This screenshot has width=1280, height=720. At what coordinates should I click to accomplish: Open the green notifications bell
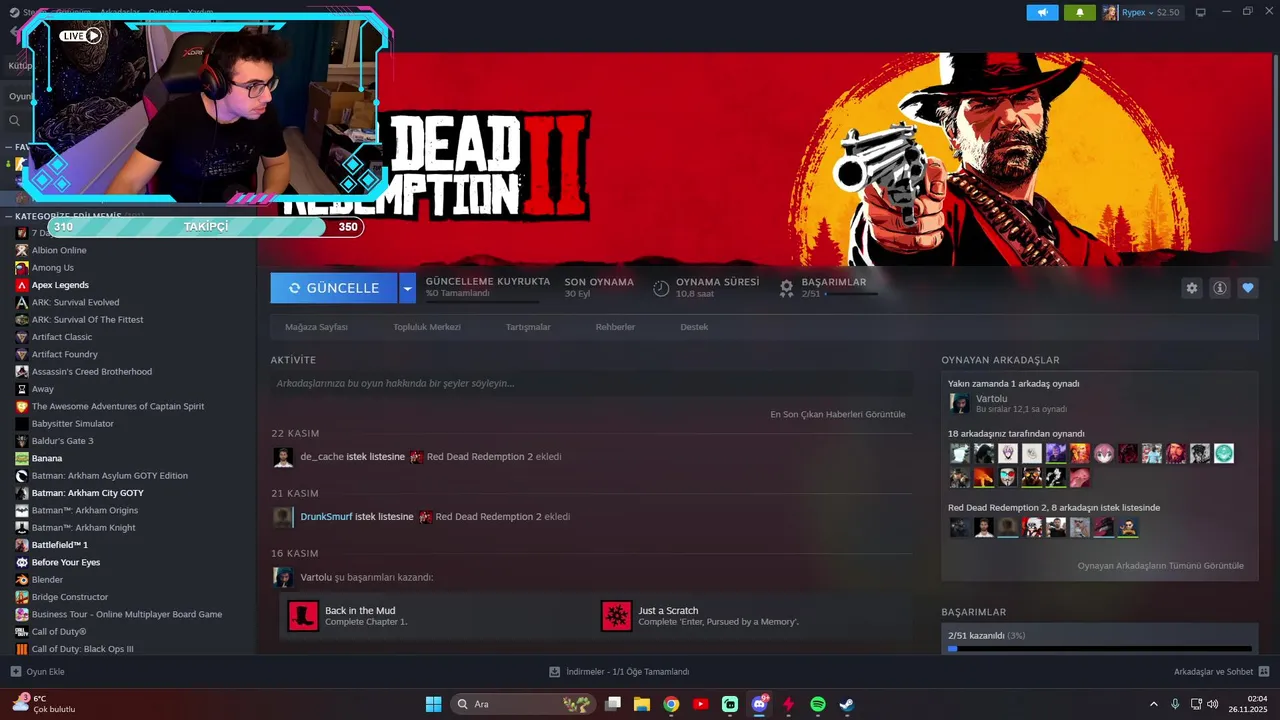[x=1080, y=13]
